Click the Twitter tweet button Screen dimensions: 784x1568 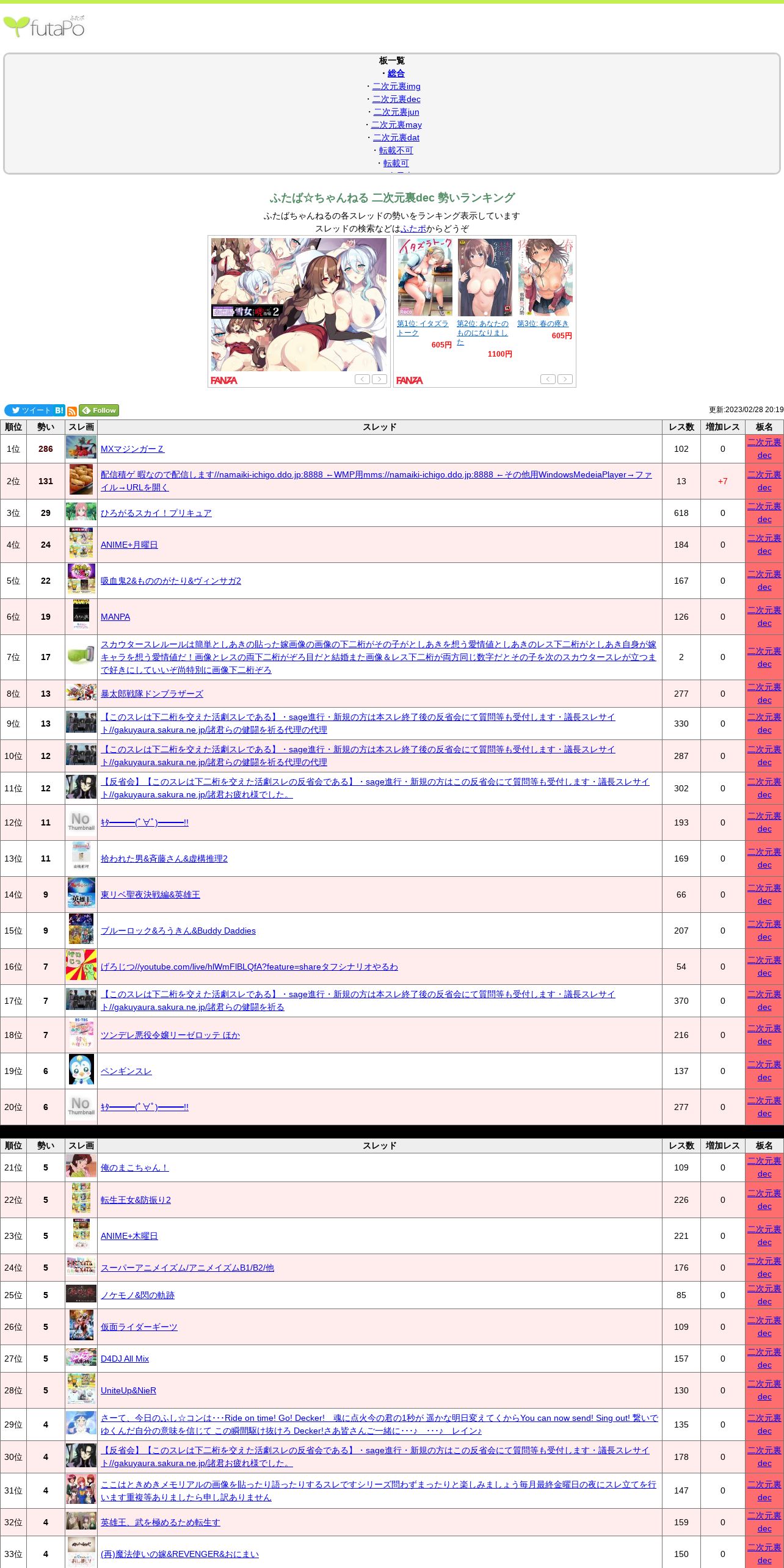tap(29, 410)
